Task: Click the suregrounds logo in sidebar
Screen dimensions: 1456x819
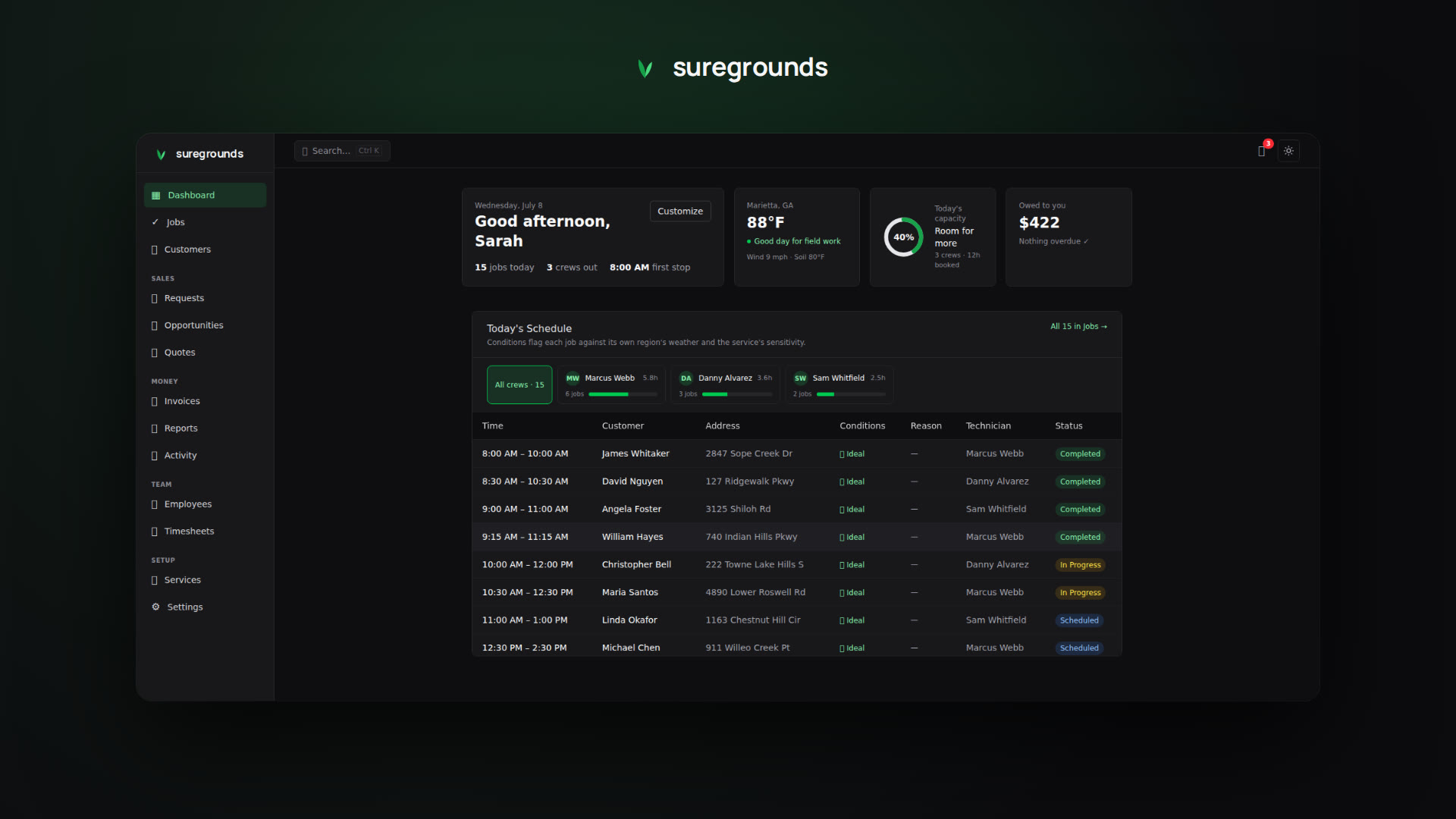Action: [200, 154]
